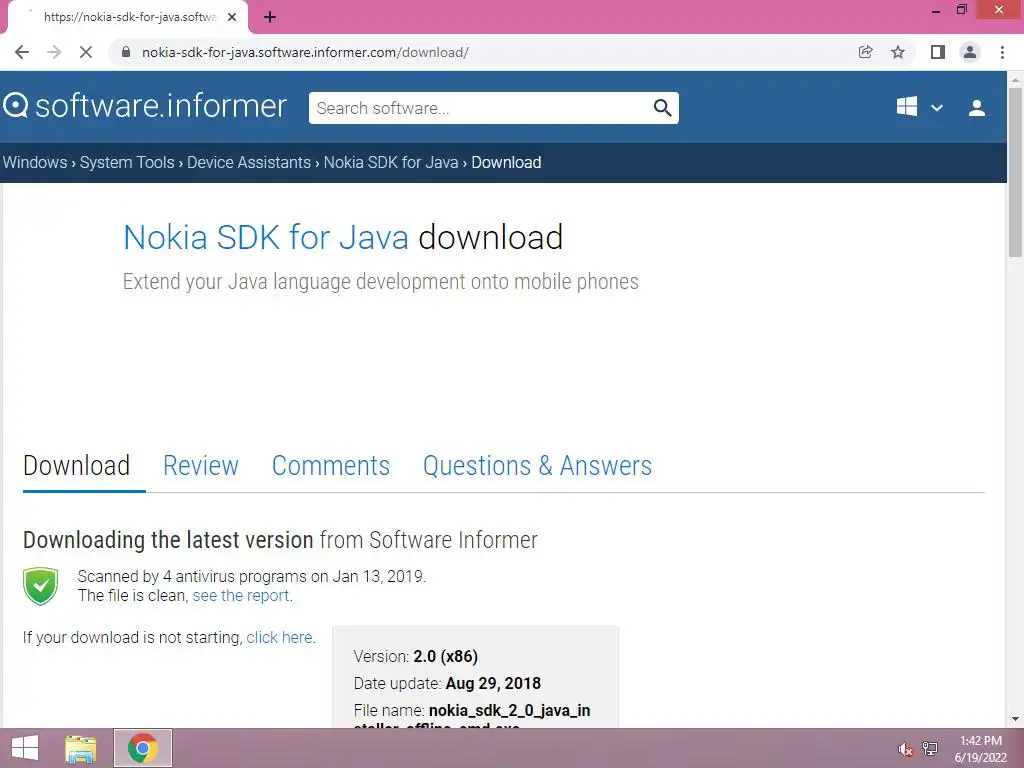The height and width of the screenshot is (768, 1024).
Task: Click the address bar URL
Action: pos(305,52)
